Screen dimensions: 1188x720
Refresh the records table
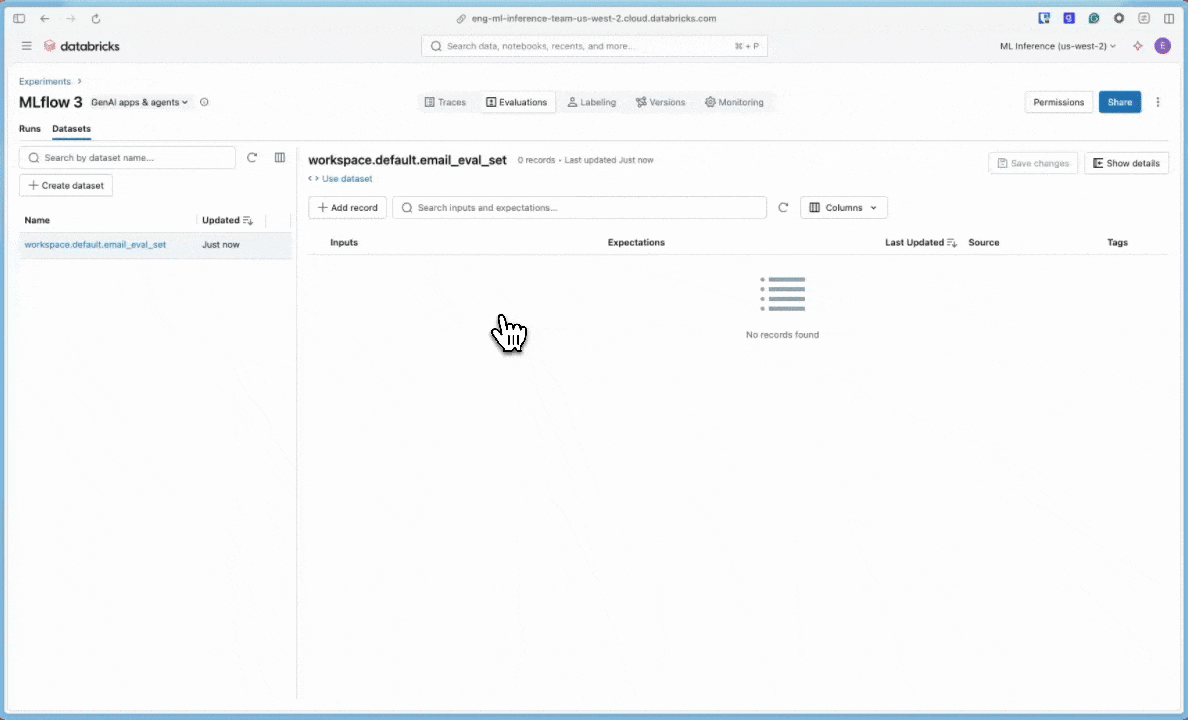point(783,208)
